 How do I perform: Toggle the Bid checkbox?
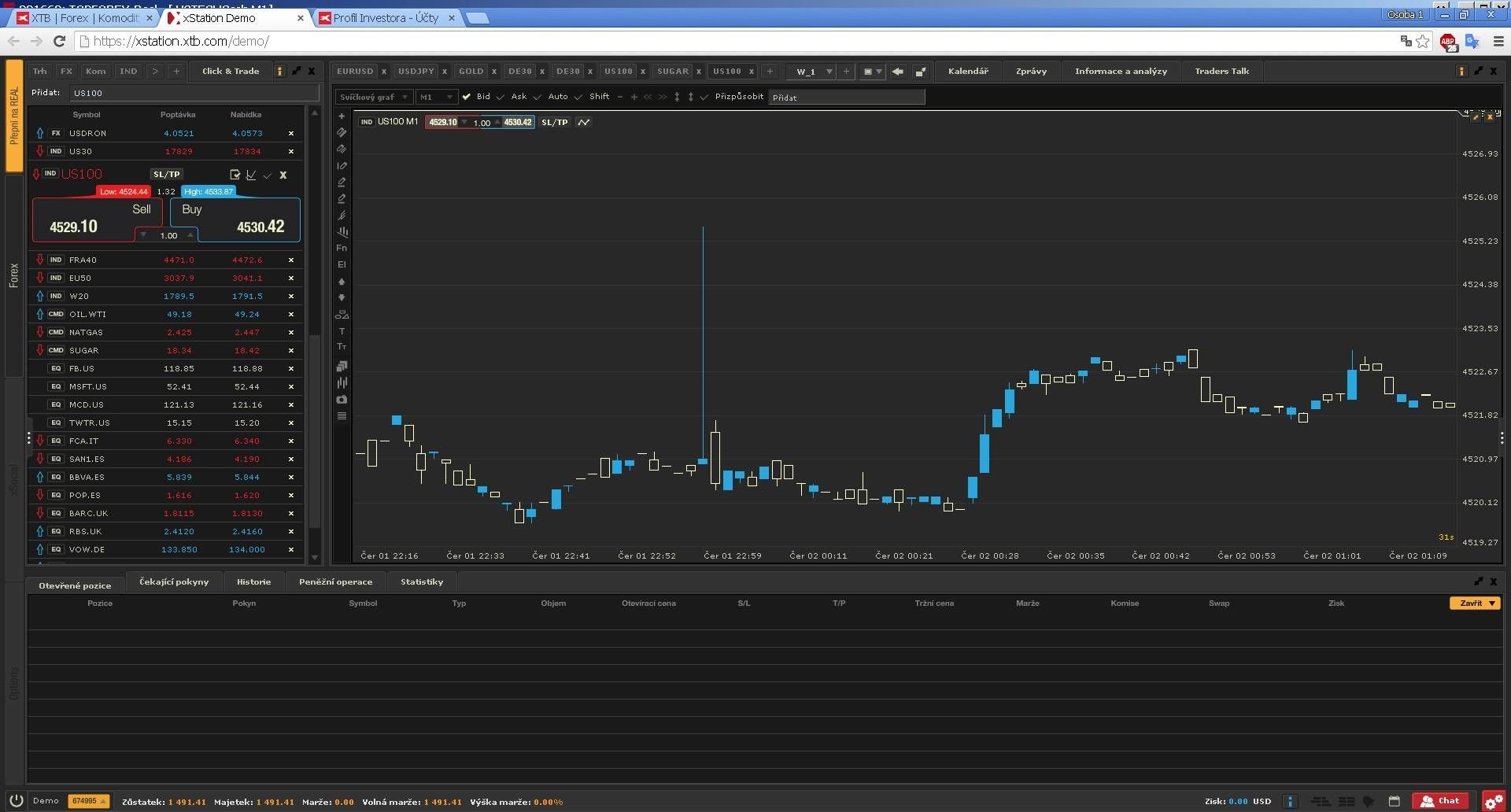pos(467,97)
